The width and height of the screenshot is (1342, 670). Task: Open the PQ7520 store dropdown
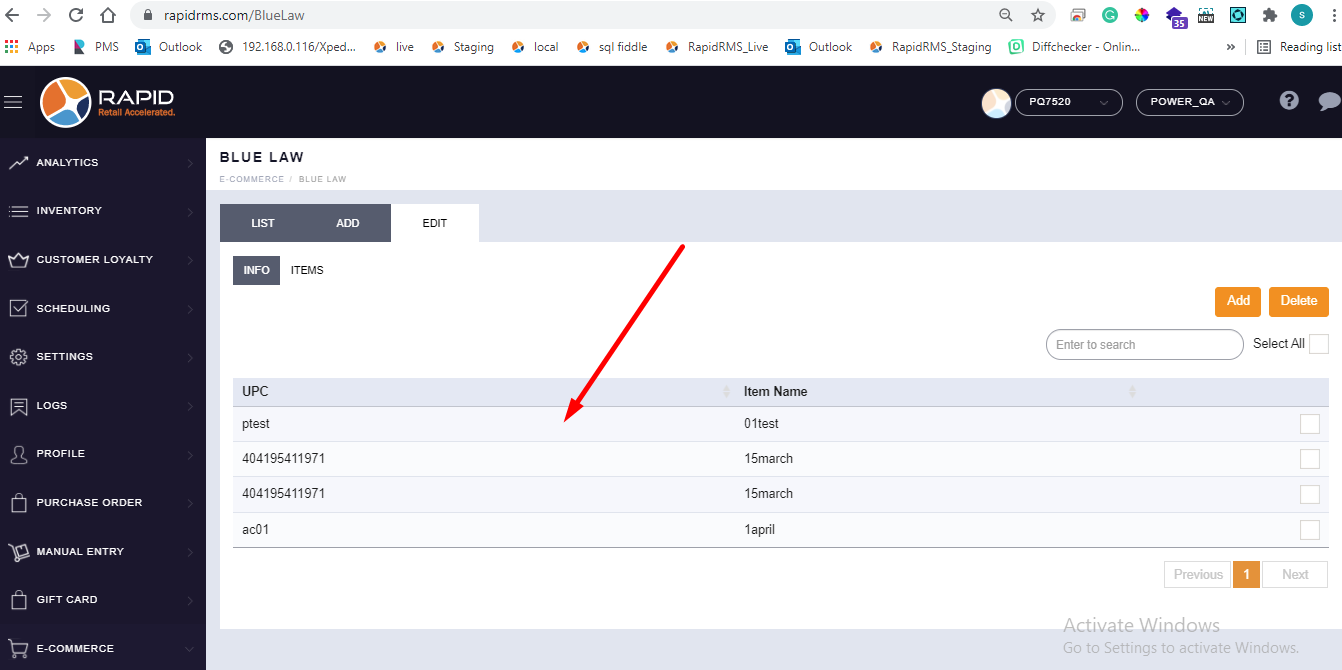[x=1067, y=102]
